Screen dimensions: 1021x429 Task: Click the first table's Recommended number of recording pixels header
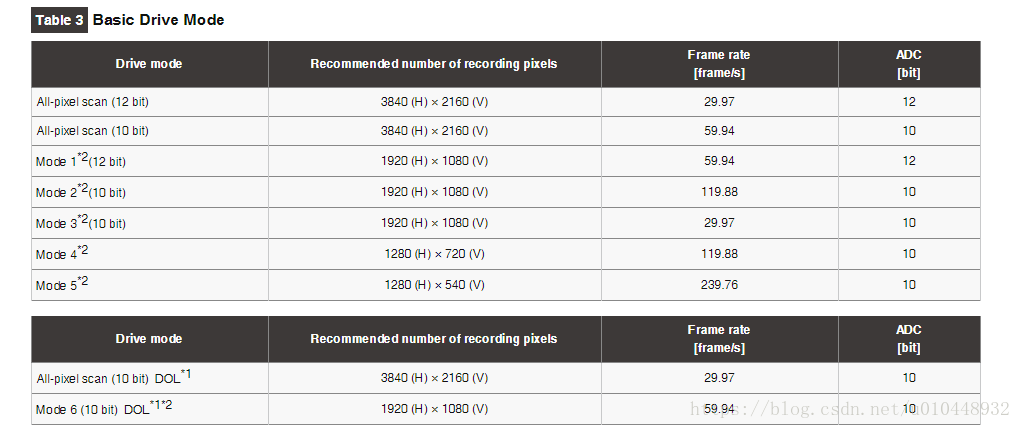tap(434, 64)
